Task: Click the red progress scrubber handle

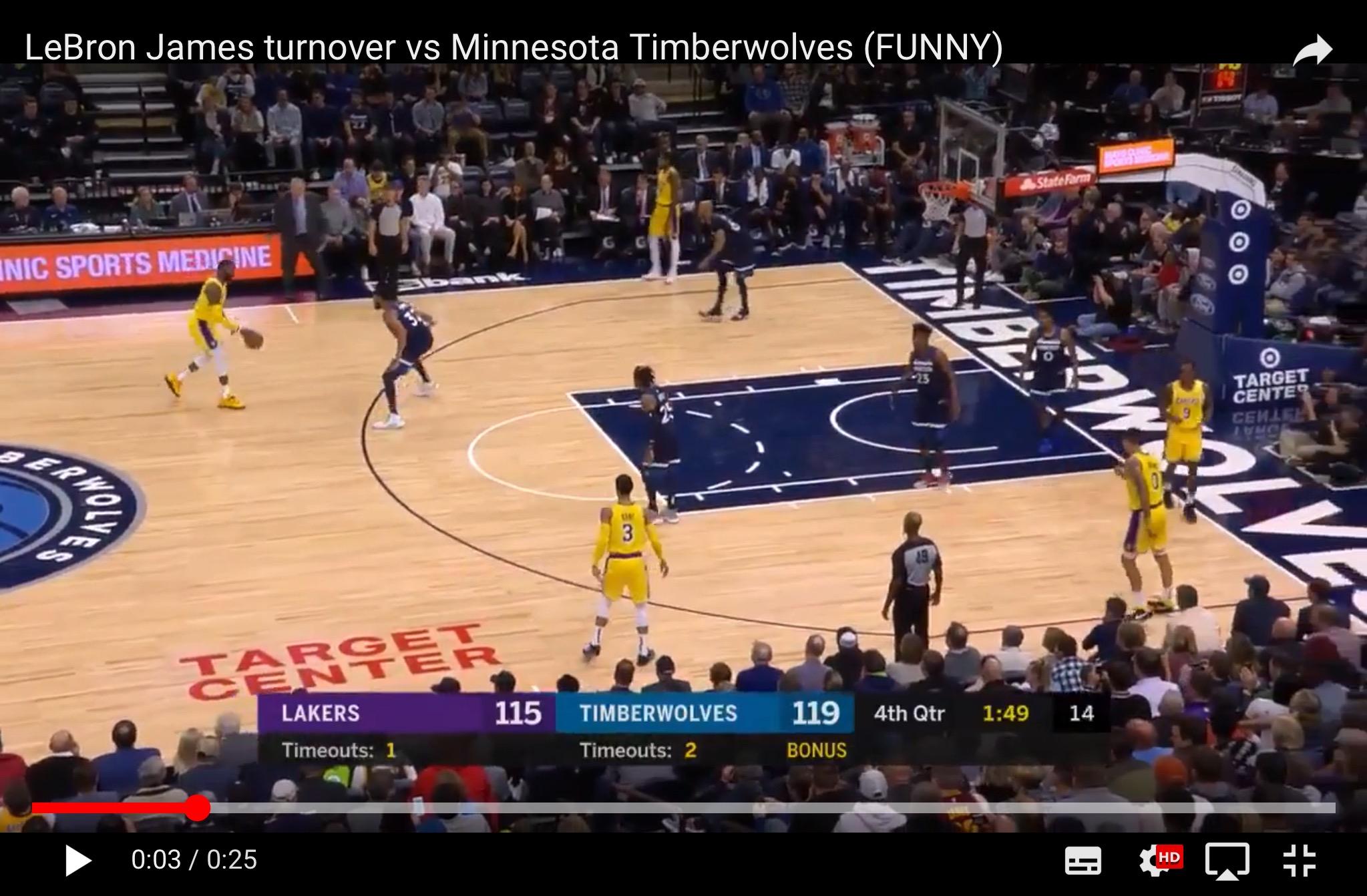Action: pos(197,808)
